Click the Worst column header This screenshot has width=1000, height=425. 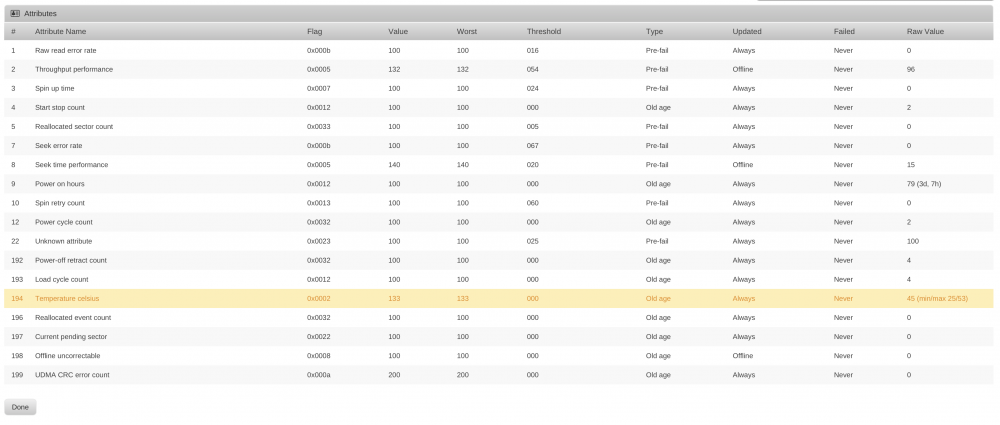coord(467,31)
